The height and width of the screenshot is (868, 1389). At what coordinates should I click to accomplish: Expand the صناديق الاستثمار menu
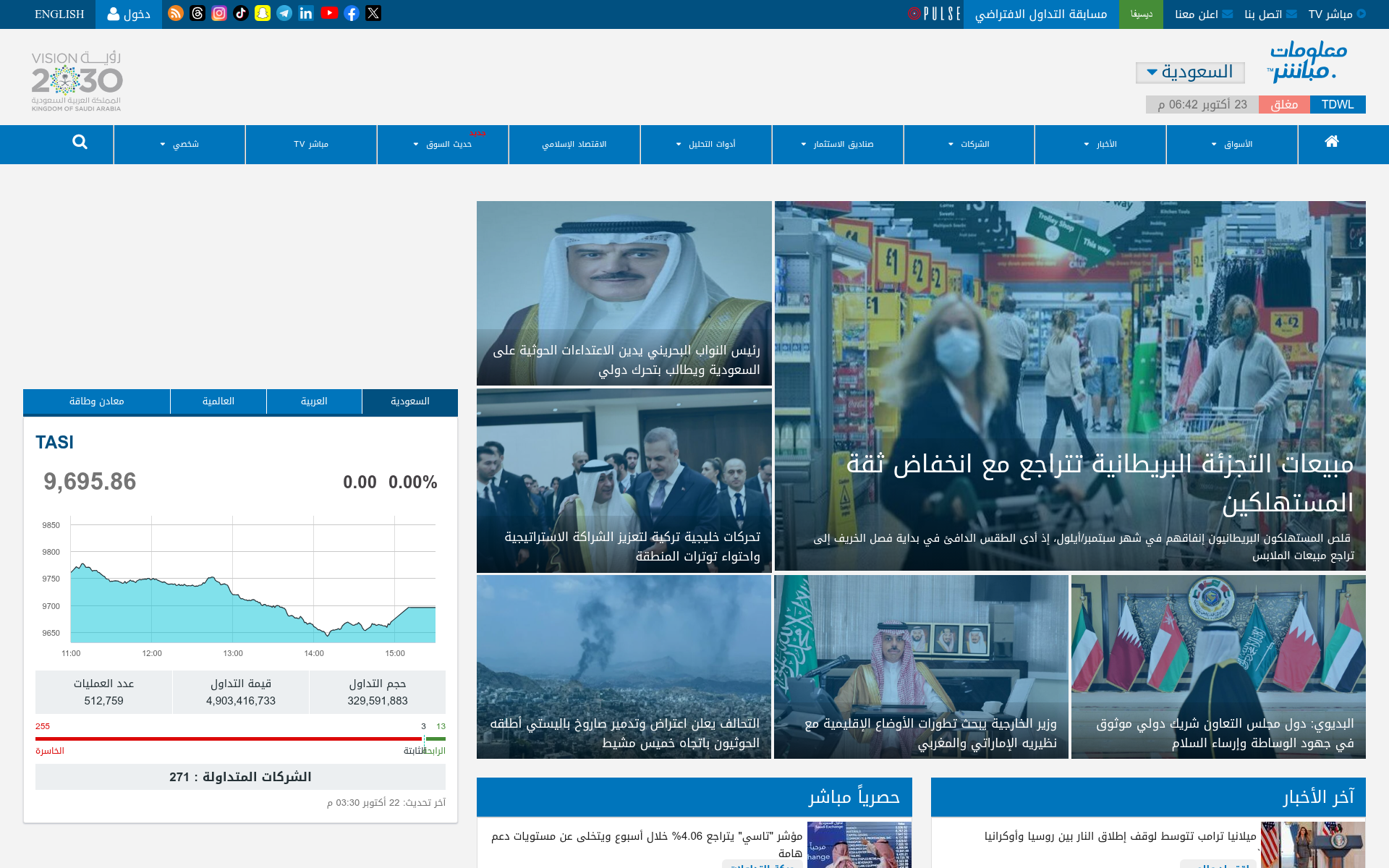[837, 145]
